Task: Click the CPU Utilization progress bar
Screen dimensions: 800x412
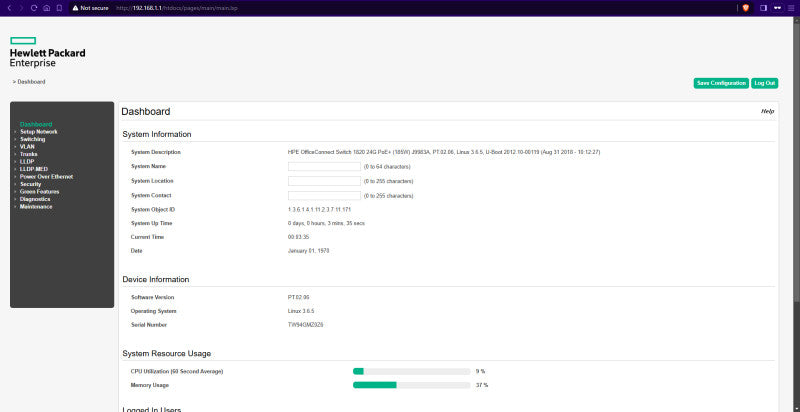Action: pyautogui.click(x=411, y=371)
